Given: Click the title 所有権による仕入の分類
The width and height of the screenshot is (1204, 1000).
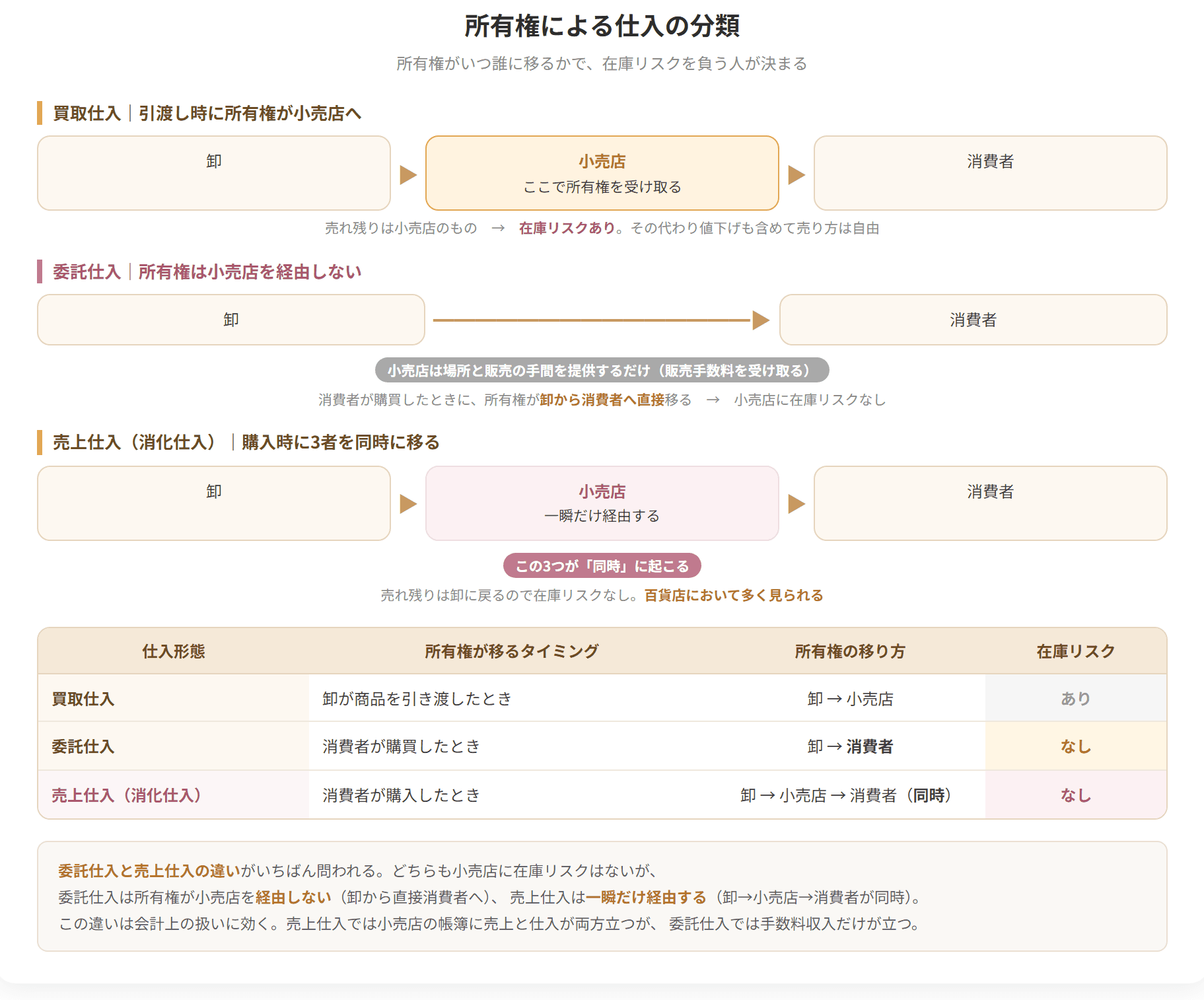Looking at the screenshot, I should pyautogui.click(x=602, y=26).
